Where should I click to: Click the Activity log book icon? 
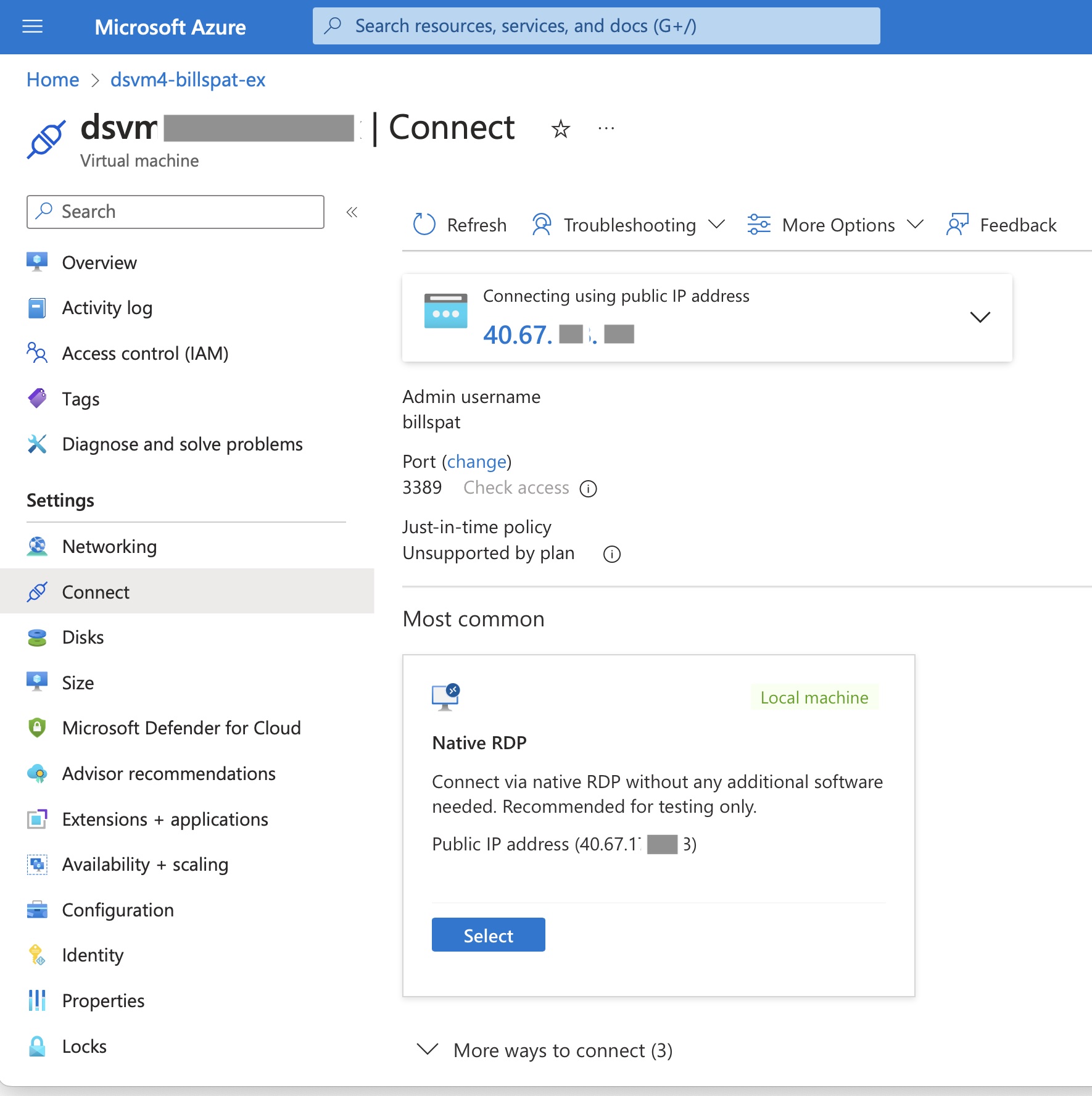[x=37, y=307]
